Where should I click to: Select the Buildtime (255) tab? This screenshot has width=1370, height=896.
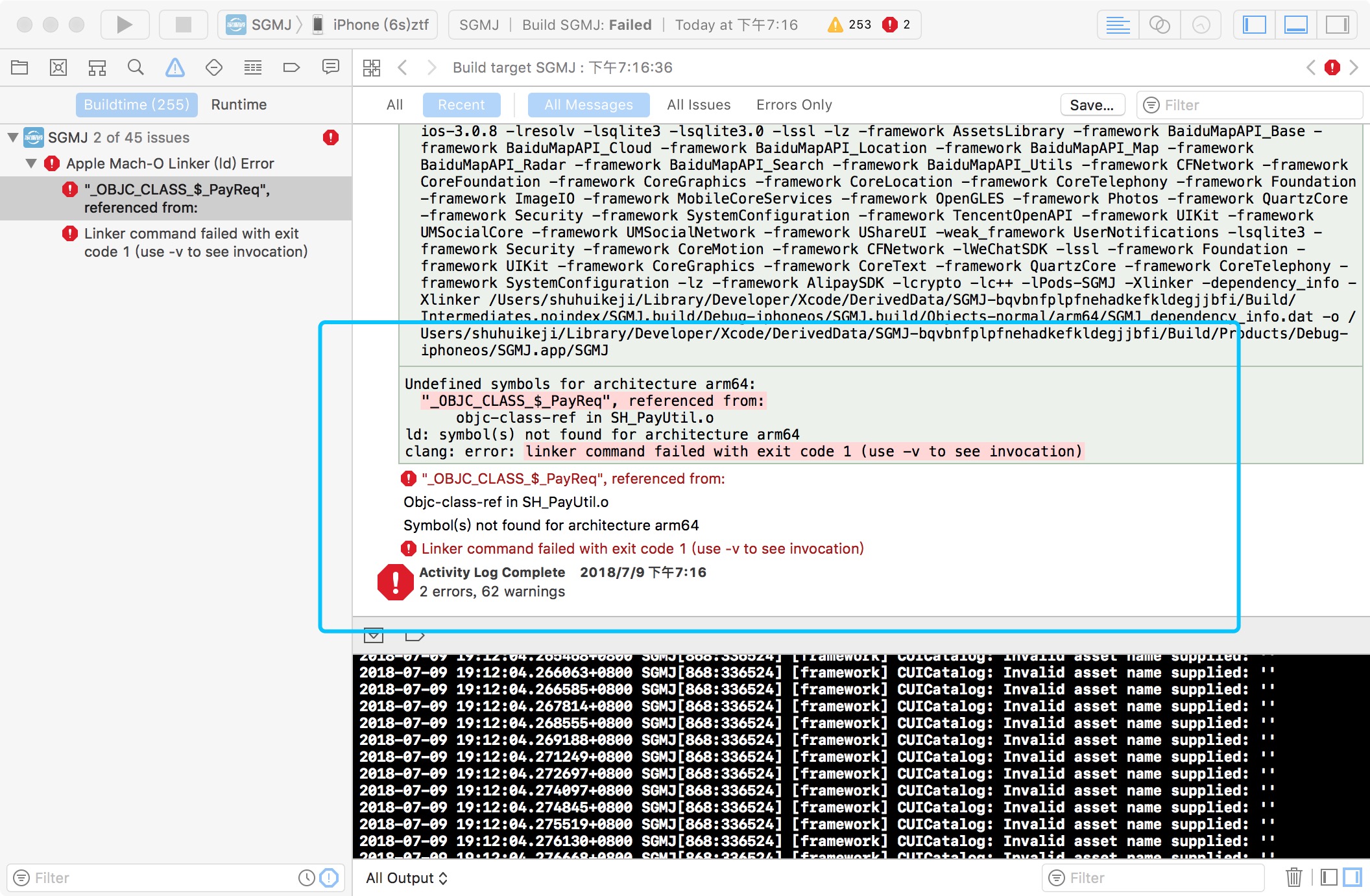coord(137,104)
